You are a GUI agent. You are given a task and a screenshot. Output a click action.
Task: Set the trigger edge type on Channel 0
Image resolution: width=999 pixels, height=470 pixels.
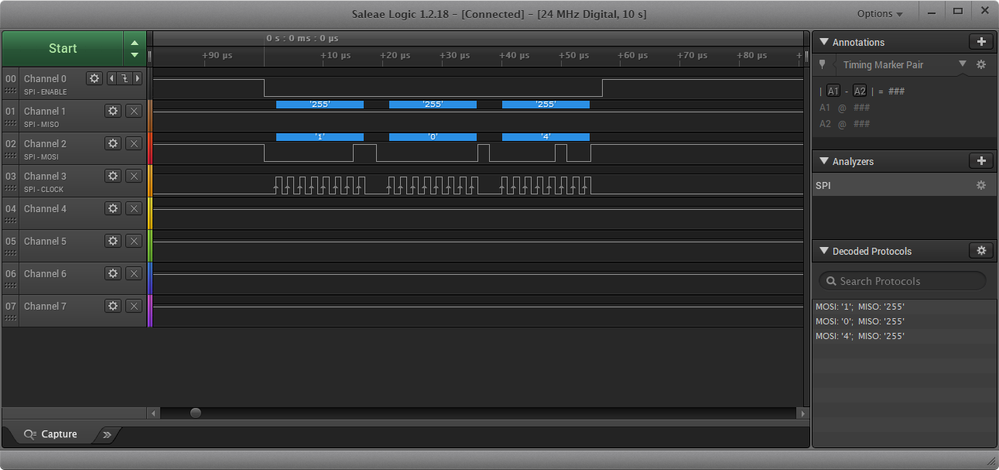point(124,78)
